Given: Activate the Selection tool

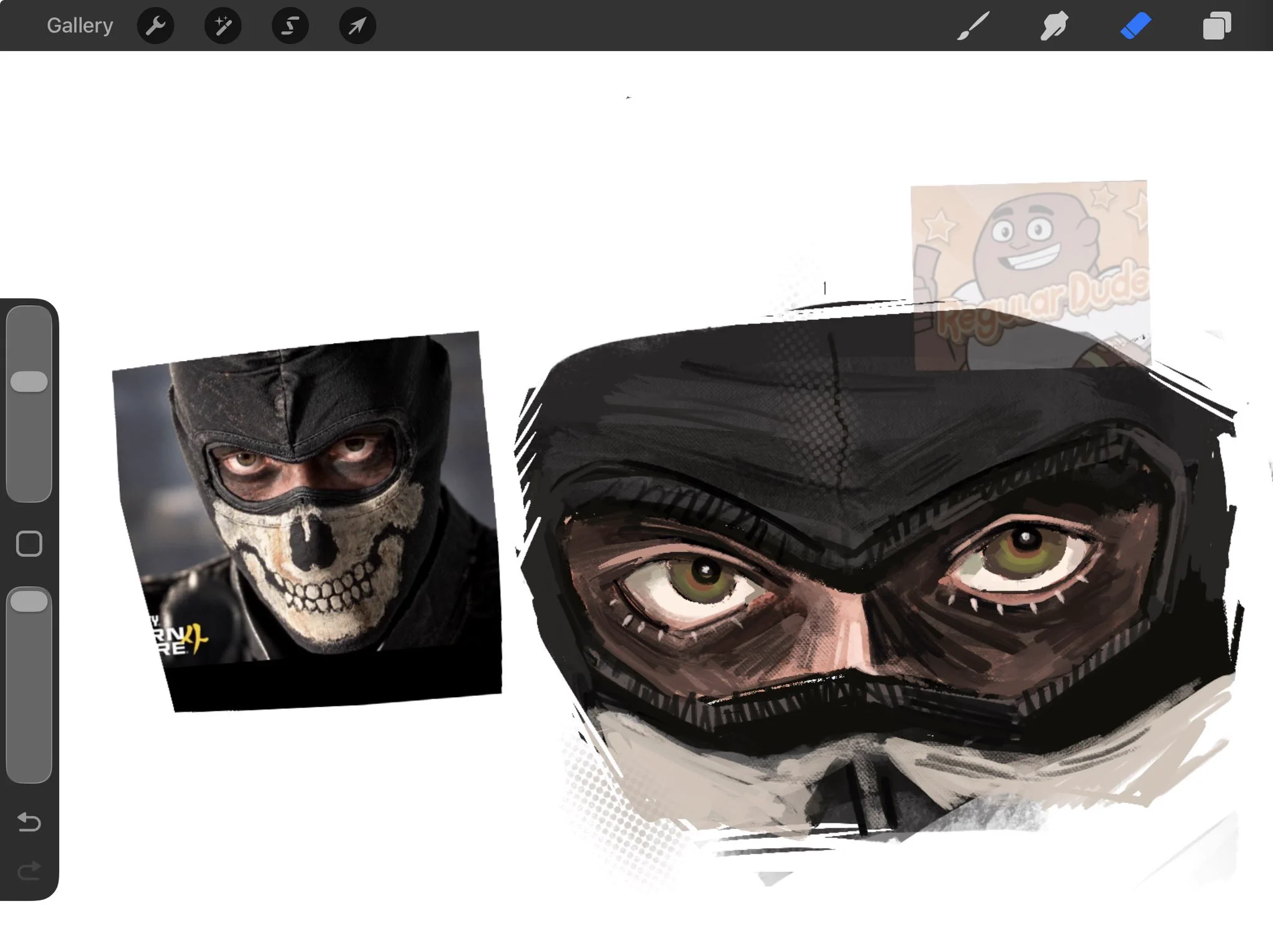Looking at the screenshot, I should (290, 25).
